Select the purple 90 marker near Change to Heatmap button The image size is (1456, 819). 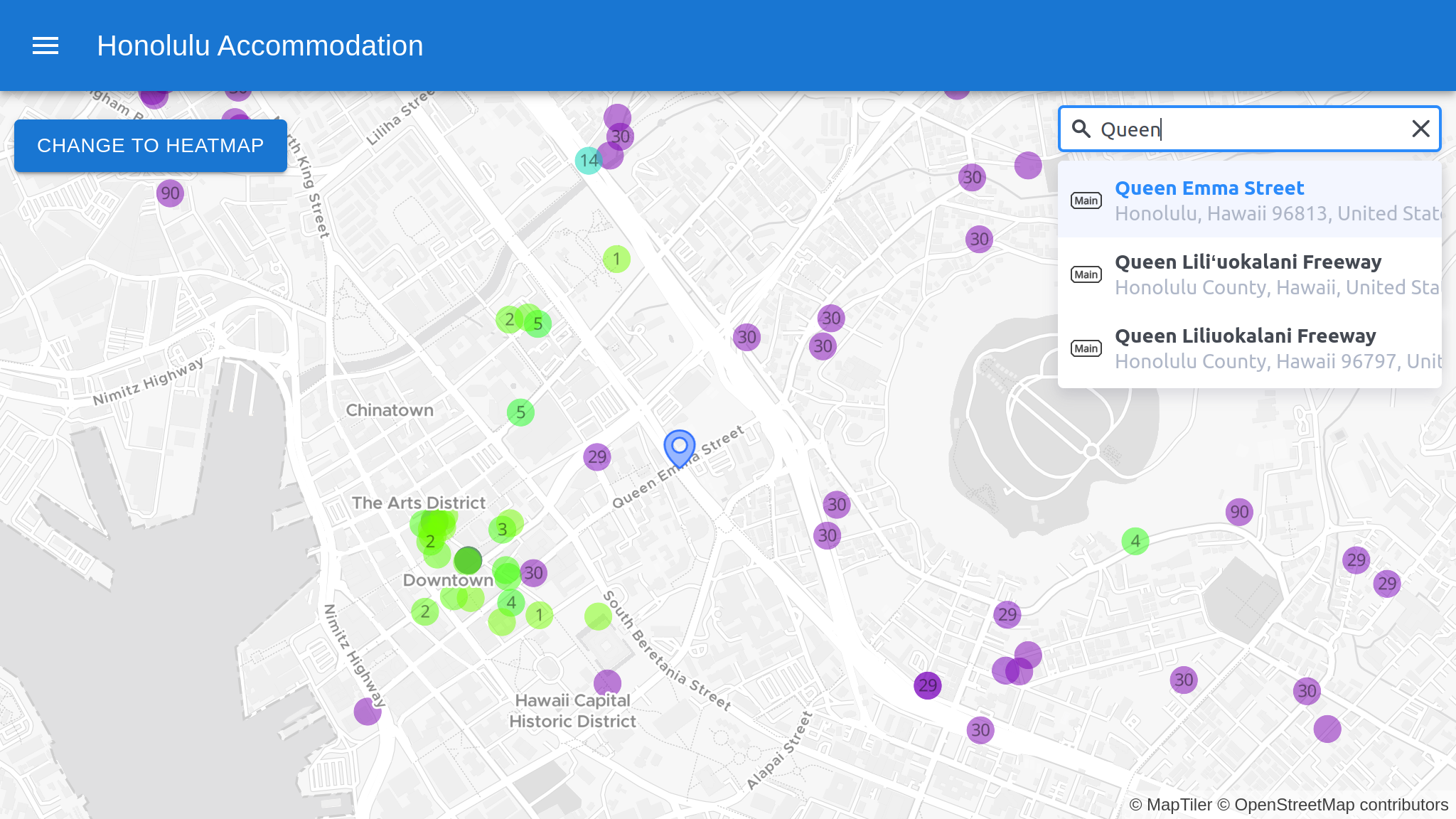[x=170, y=193]
